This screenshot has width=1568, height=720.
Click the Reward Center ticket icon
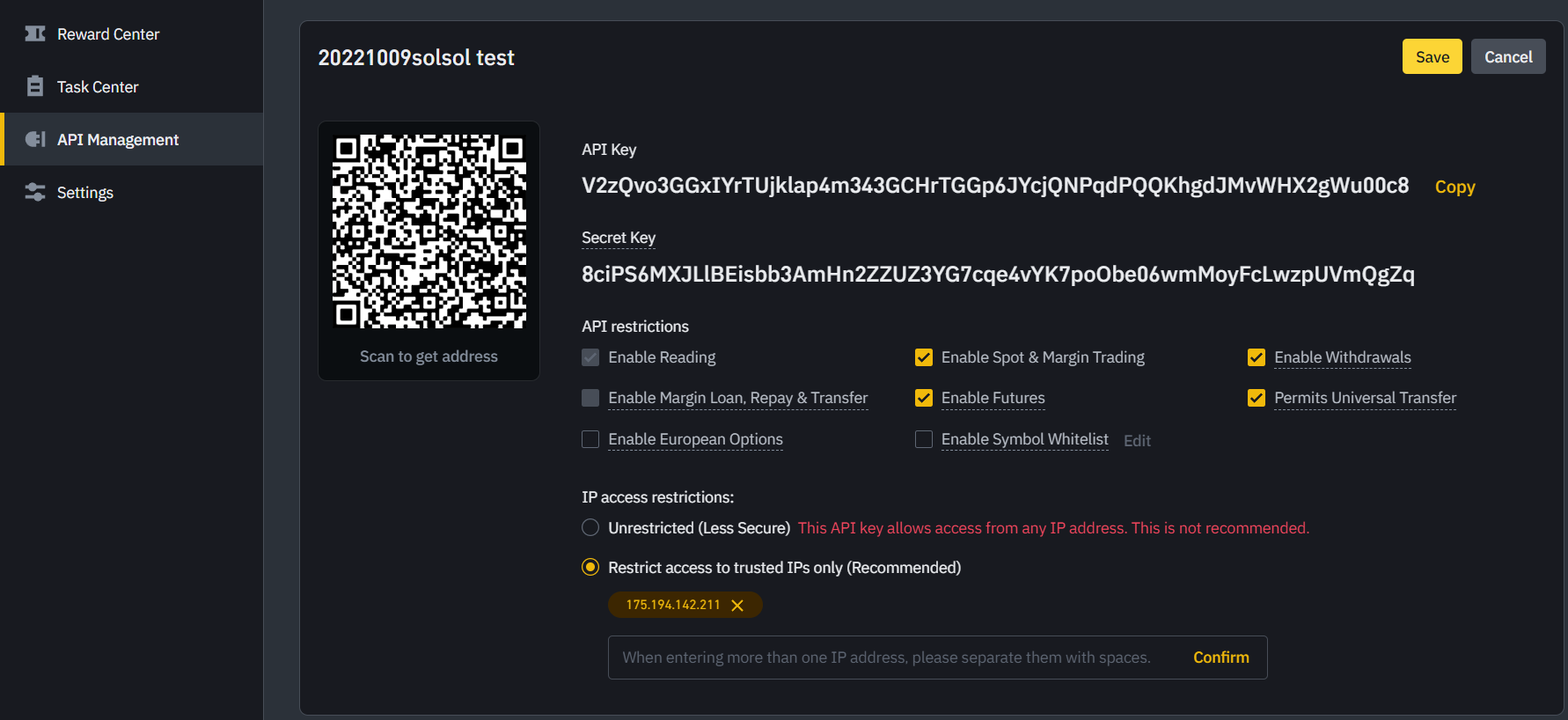(35, 34)
